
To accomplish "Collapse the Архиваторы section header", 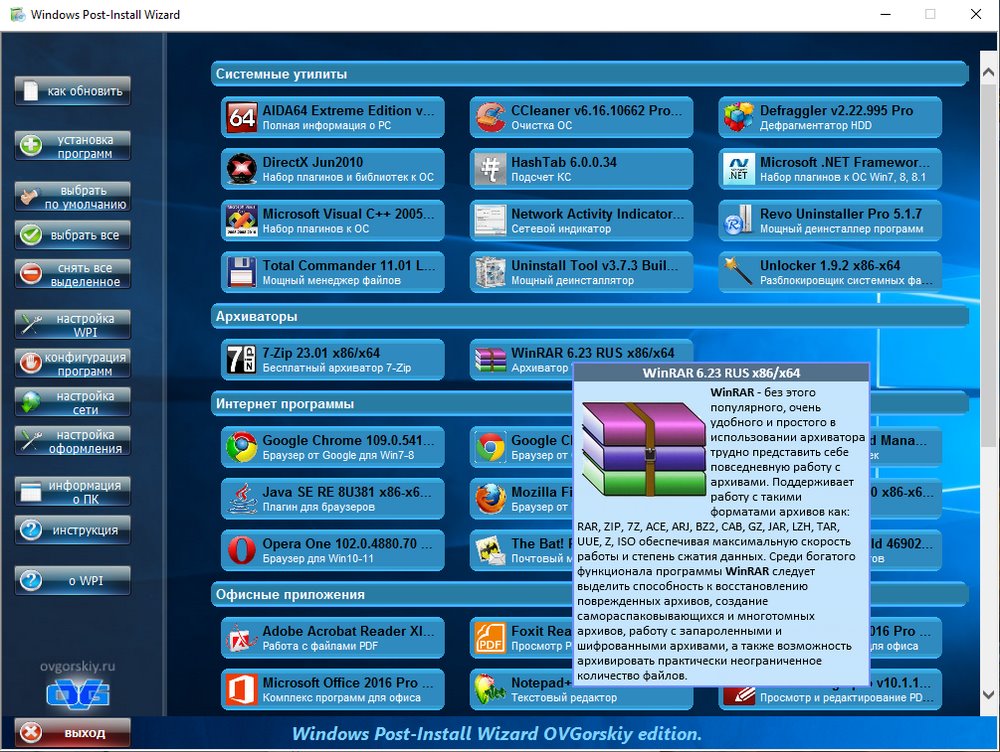I will pos(590,317).
